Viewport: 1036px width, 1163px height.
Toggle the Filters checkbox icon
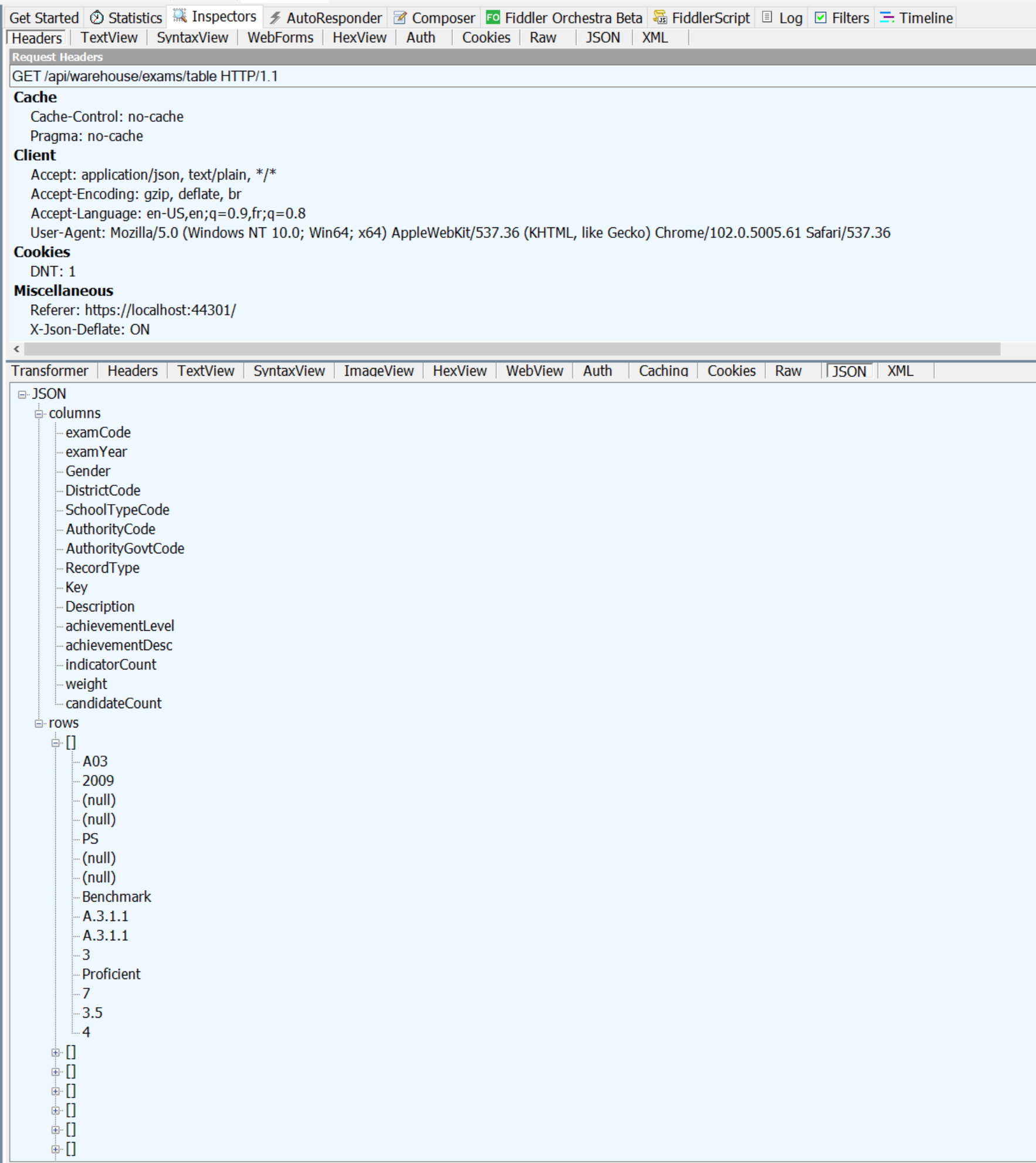click(821, 18)
